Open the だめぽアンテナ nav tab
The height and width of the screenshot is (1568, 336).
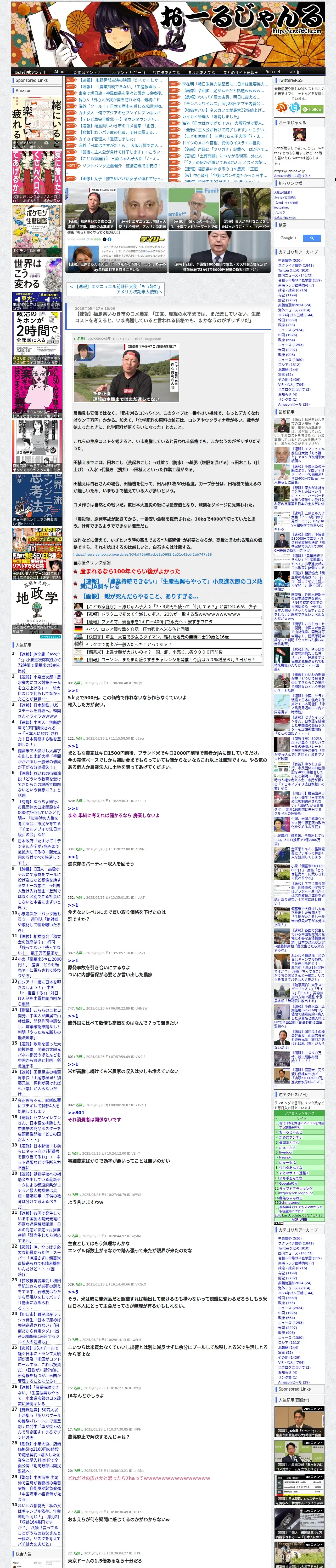(87, 72)
